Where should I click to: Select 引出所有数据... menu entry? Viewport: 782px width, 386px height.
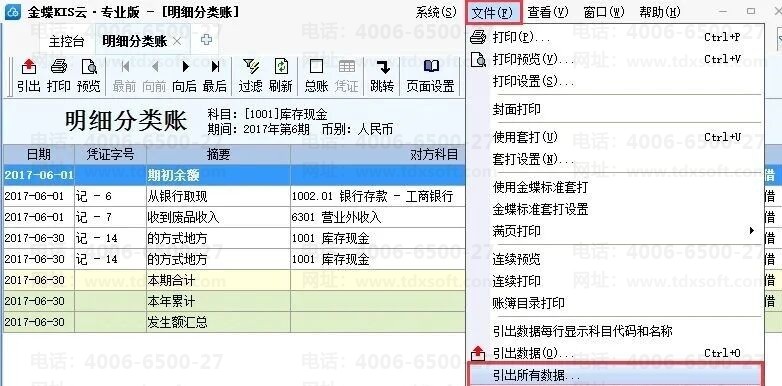(x=615, y=375)
